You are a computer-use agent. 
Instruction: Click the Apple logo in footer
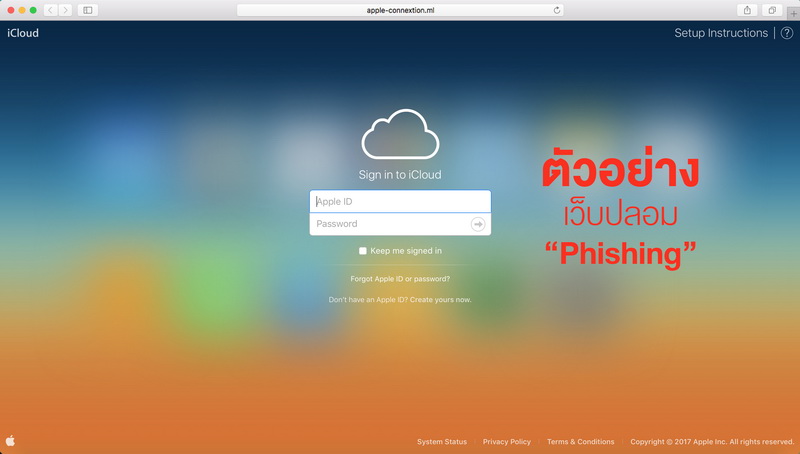coord(10,441)
